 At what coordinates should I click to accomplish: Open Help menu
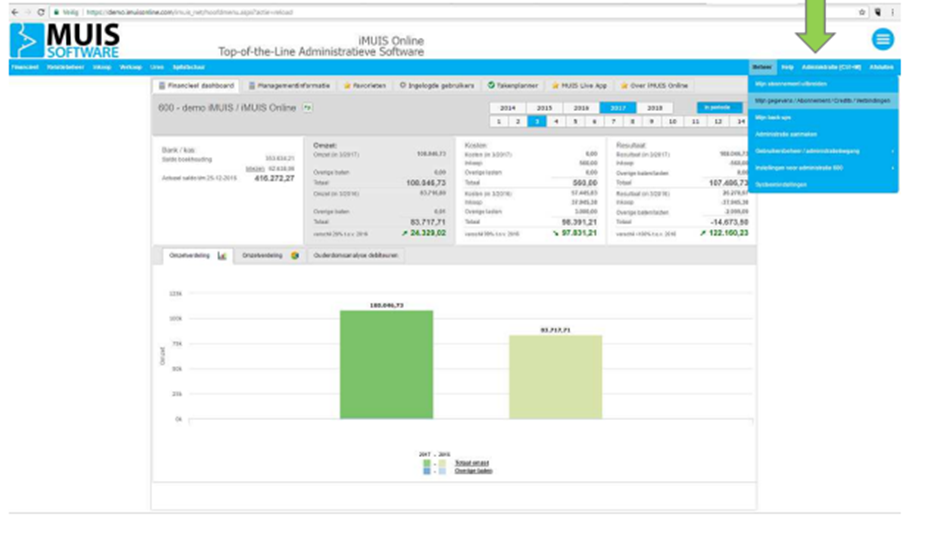(x=787, y=67)
